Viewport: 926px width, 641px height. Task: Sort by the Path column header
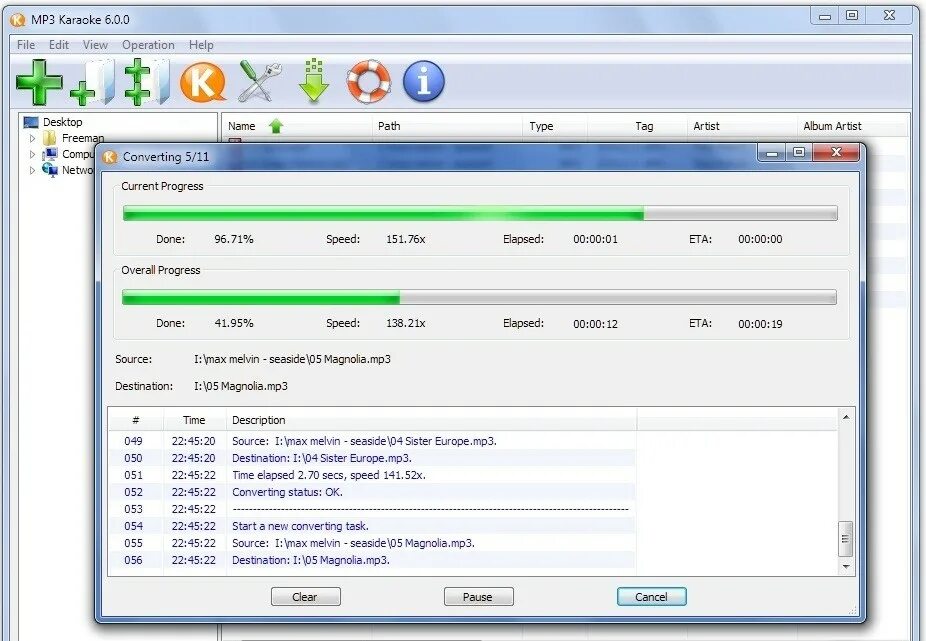(447, 126)
